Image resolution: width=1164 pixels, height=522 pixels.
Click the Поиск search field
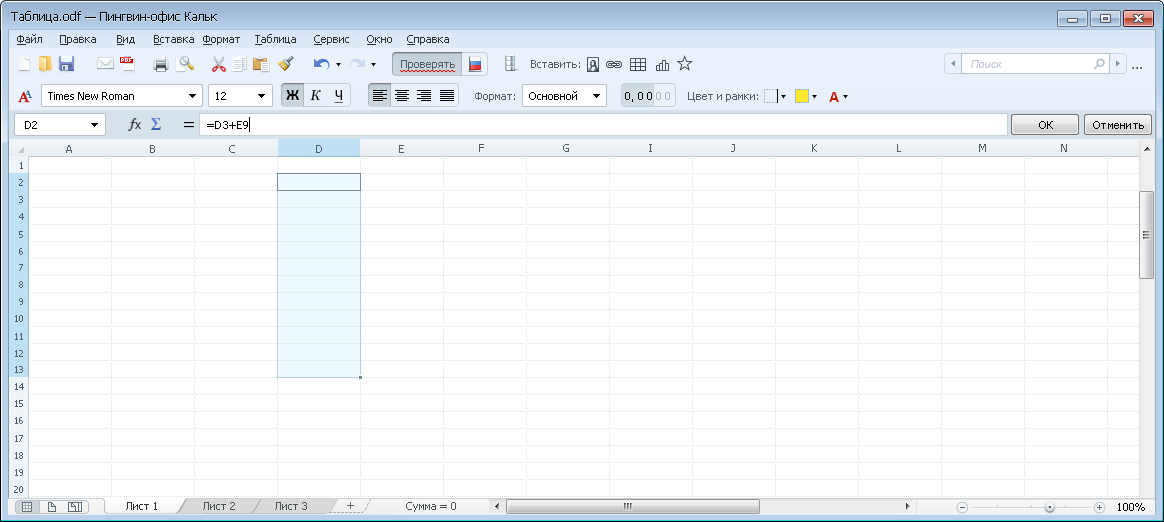1028,64
